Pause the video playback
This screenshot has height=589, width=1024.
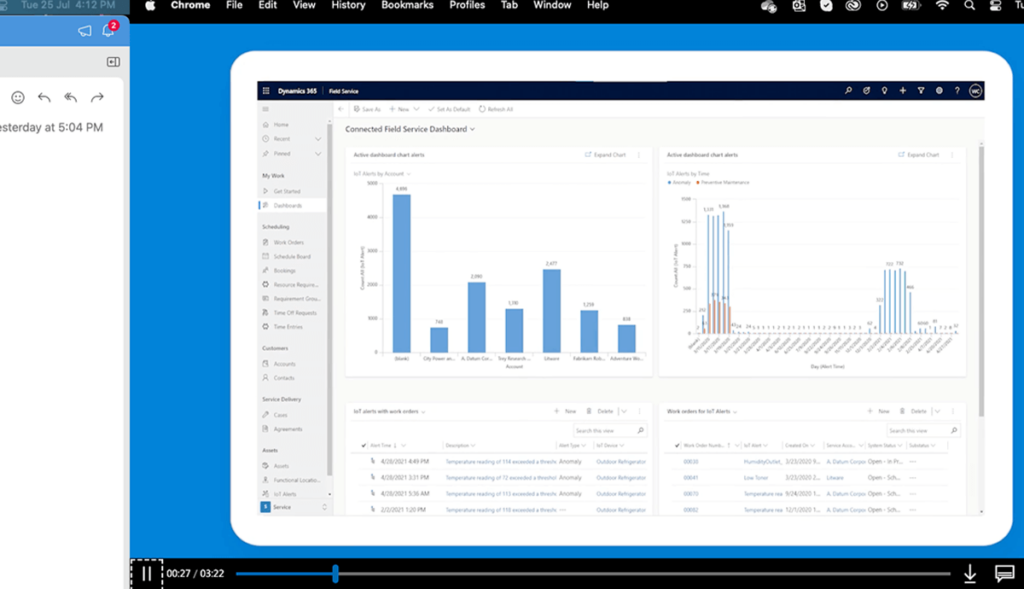(146, 574)
